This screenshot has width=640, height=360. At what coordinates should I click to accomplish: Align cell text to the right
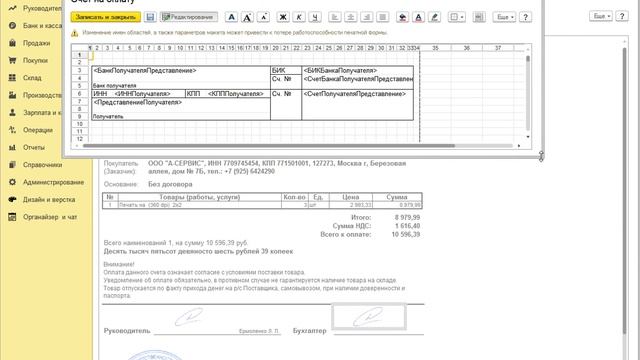tap(367, 17)
